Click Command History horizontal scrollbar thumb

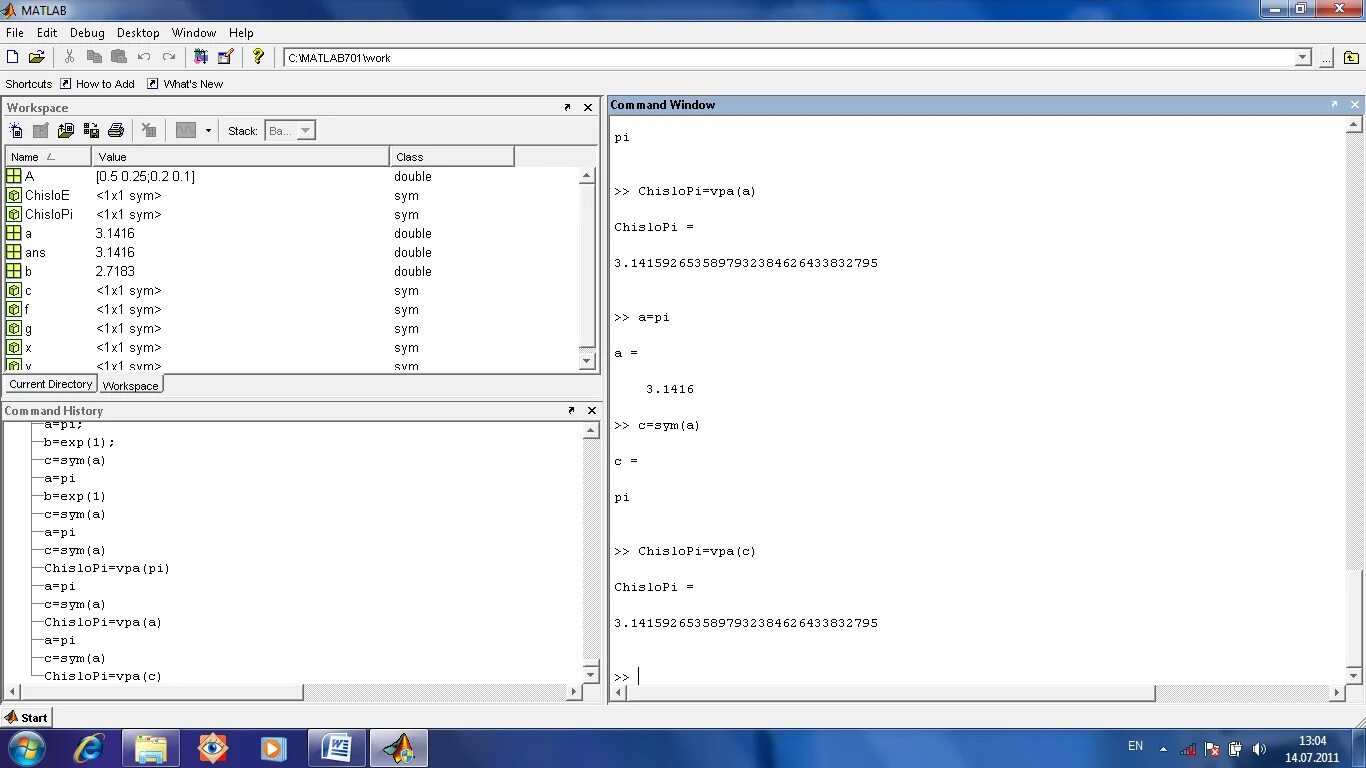coord(161,692)
